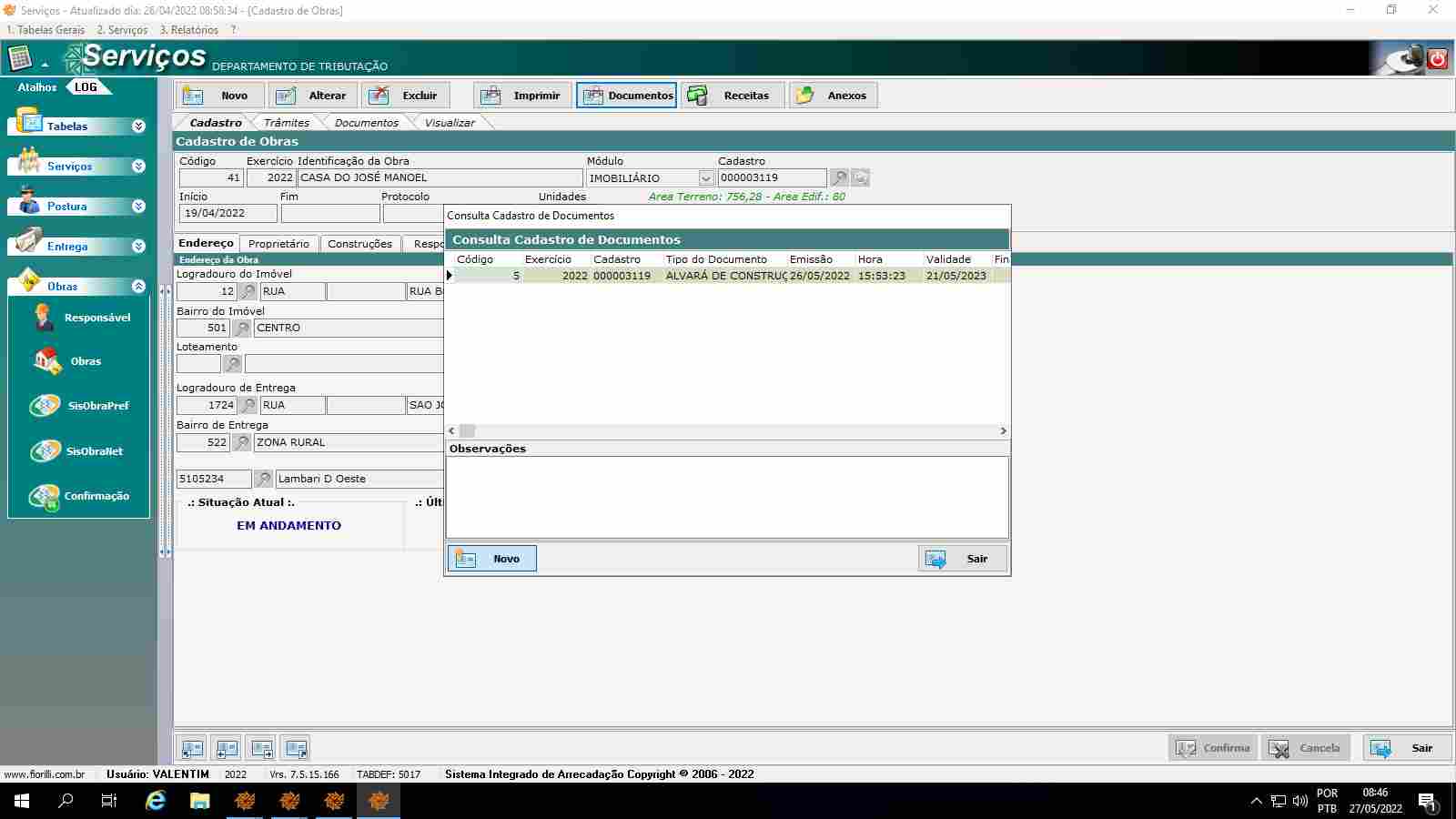Click inside the Observações text area
Screen dimensions: 1456x819
coord(726,497)
